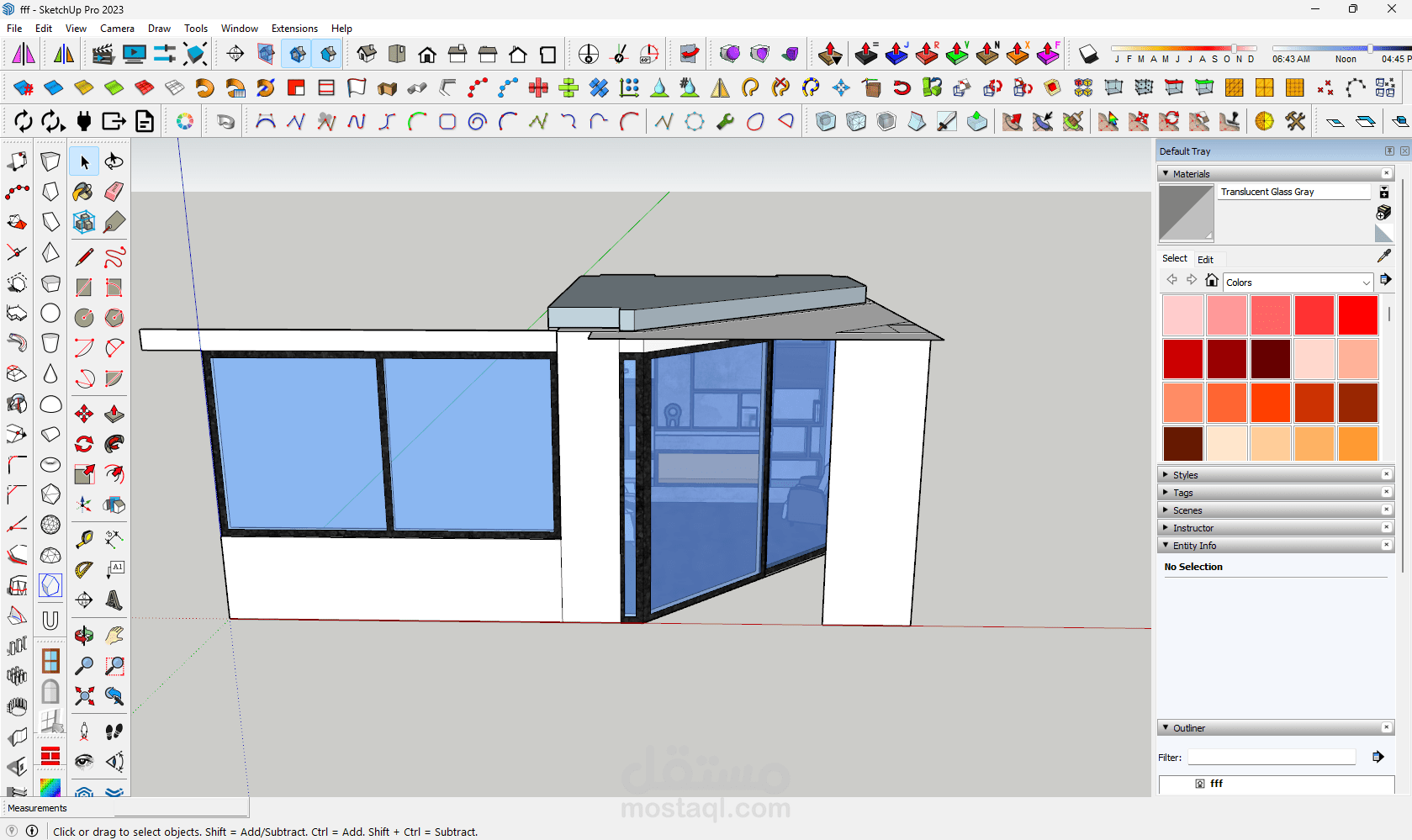Activate the Tape Measure tool

click(x=83, y=539)
